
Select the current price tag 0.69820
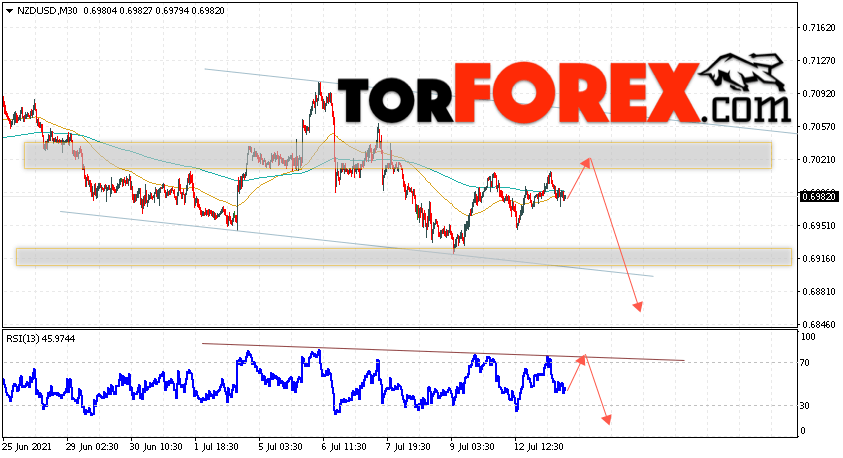819,197
